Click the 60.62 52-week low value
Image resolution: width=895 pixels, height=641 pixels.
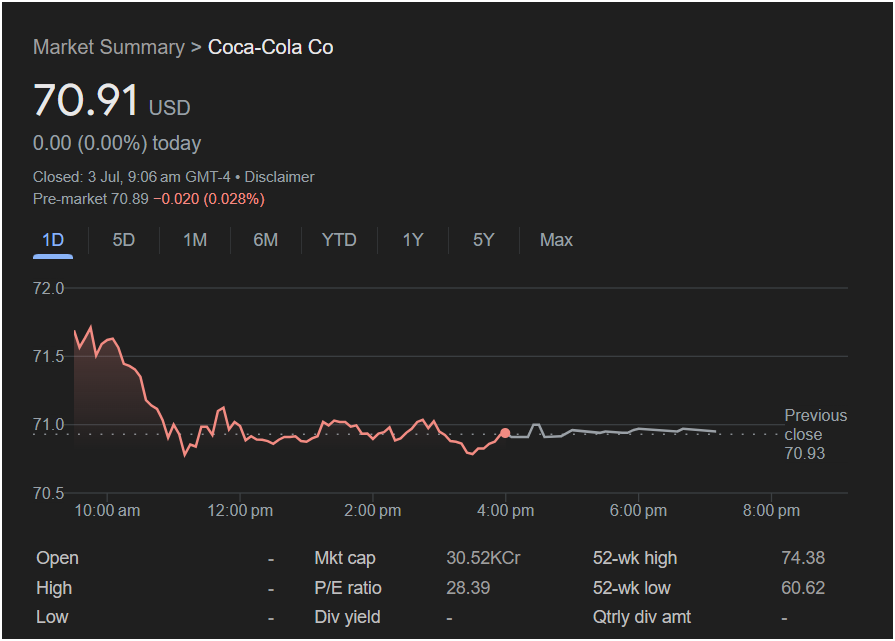[x=803, y=588]
